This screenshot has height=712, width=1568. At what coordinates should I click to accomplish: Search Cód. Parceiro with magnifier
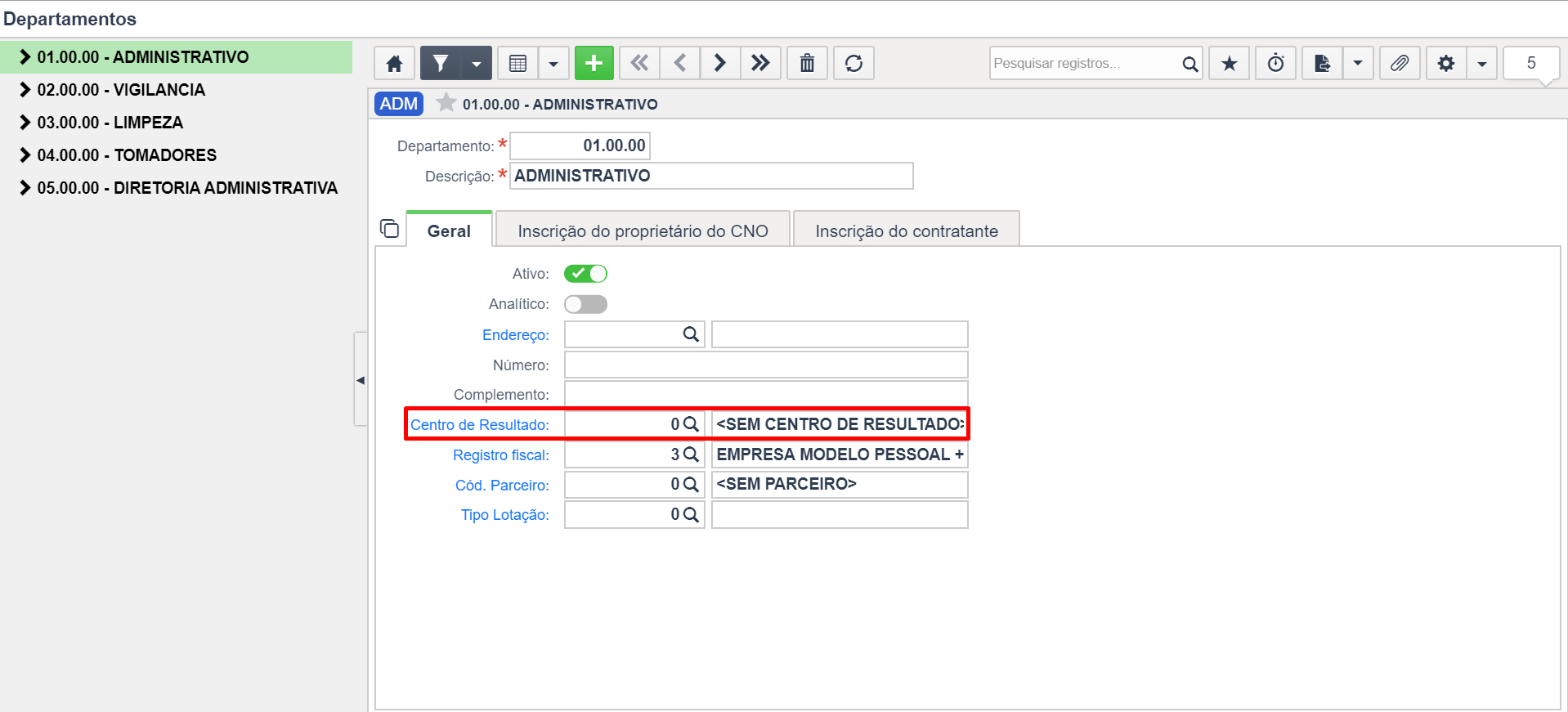pyautogui.click(x=691, y=485)
